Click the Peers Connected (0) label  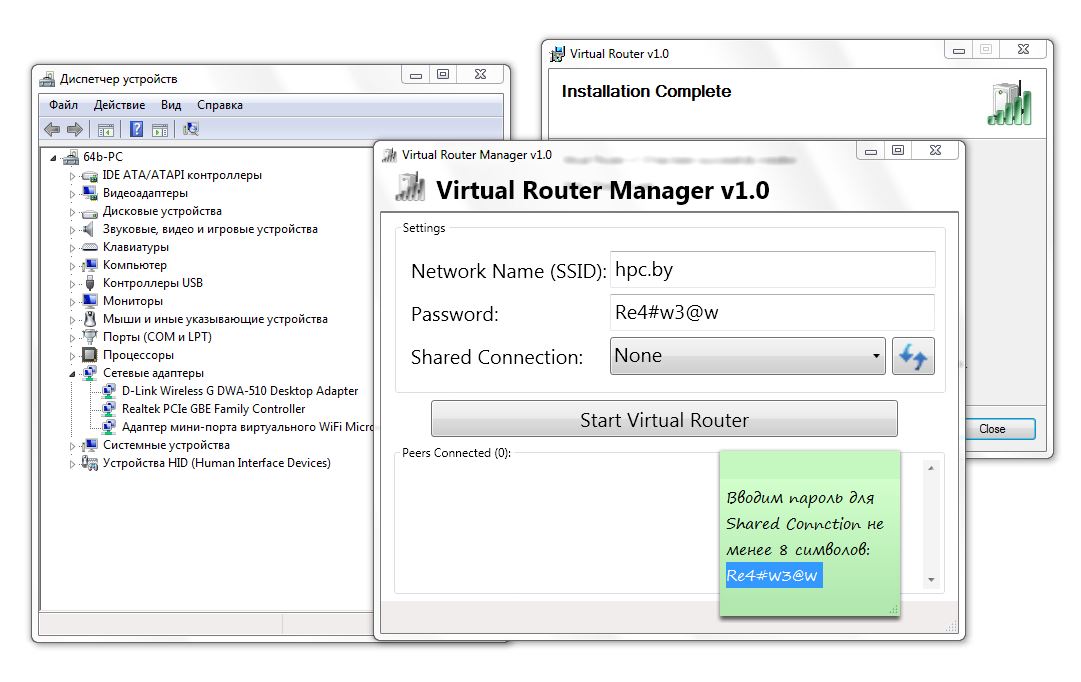click(x=456, y=453)
